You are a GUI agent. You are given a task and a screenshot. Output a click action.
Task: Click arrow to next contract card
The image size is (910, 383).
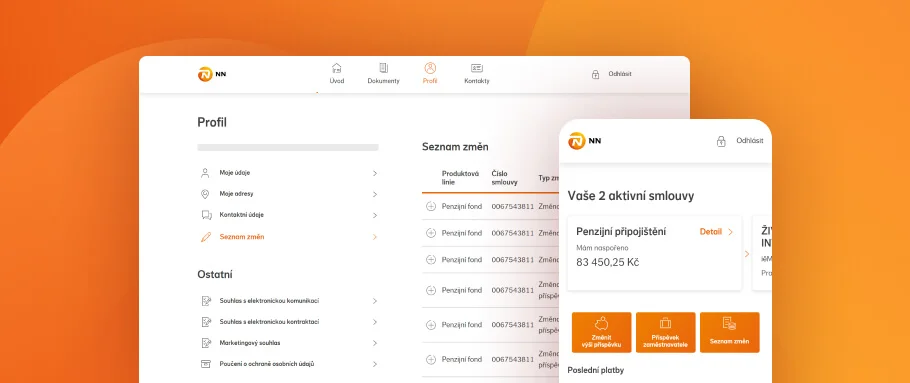tap(747, 254)
